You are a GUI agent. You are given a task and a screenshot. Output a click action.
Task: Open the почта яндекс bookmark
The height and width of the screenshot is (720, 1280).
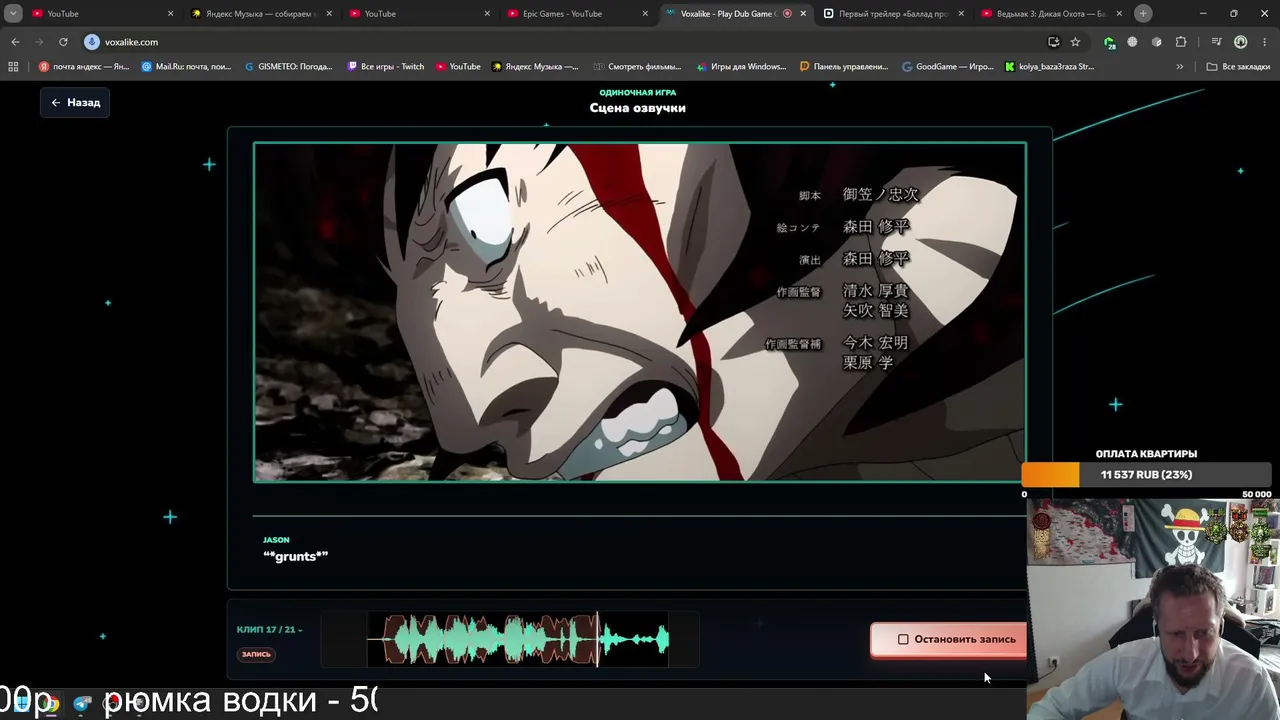(x=84, y=67)
